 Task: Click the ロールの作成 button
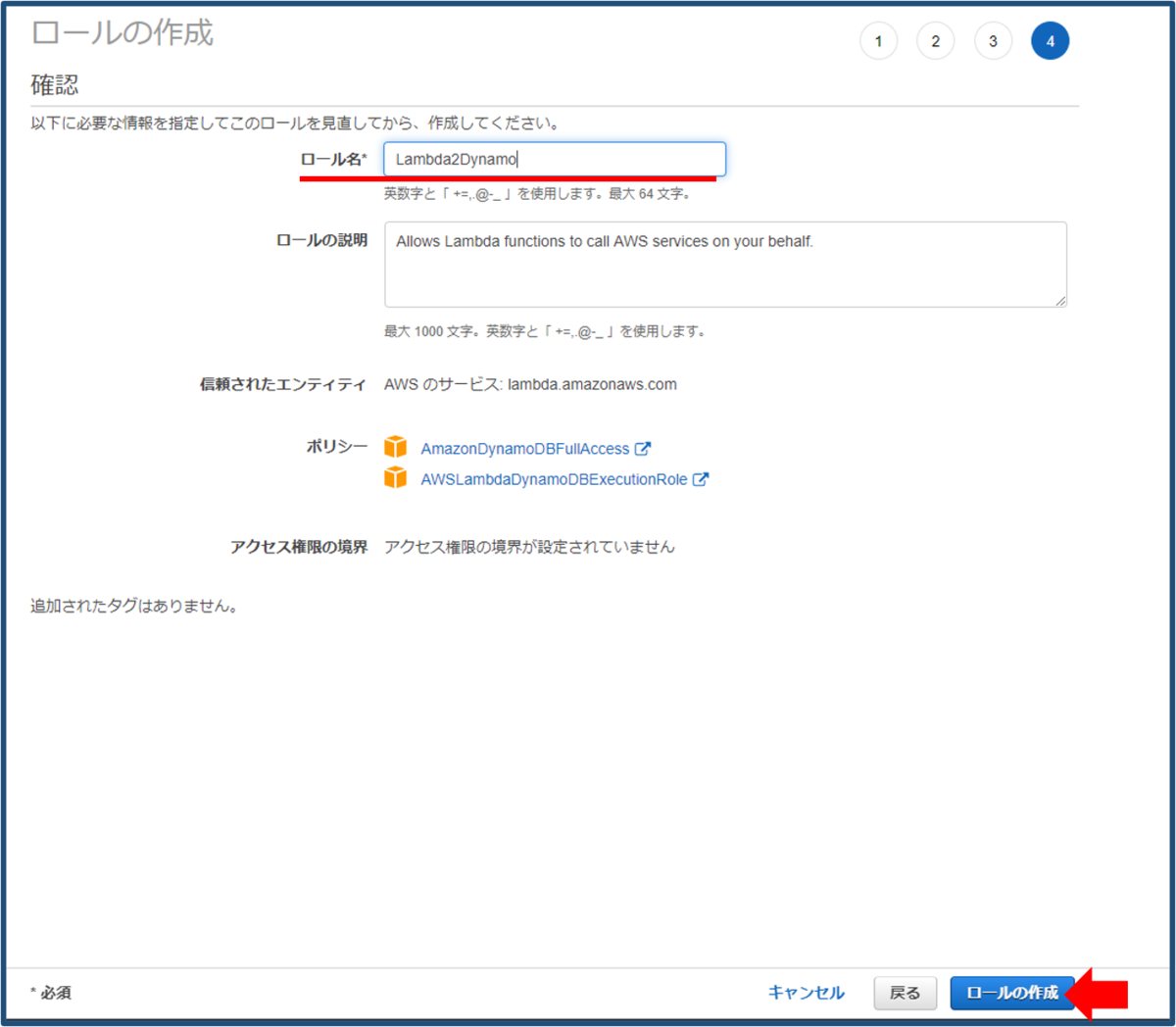point(1012,993)
